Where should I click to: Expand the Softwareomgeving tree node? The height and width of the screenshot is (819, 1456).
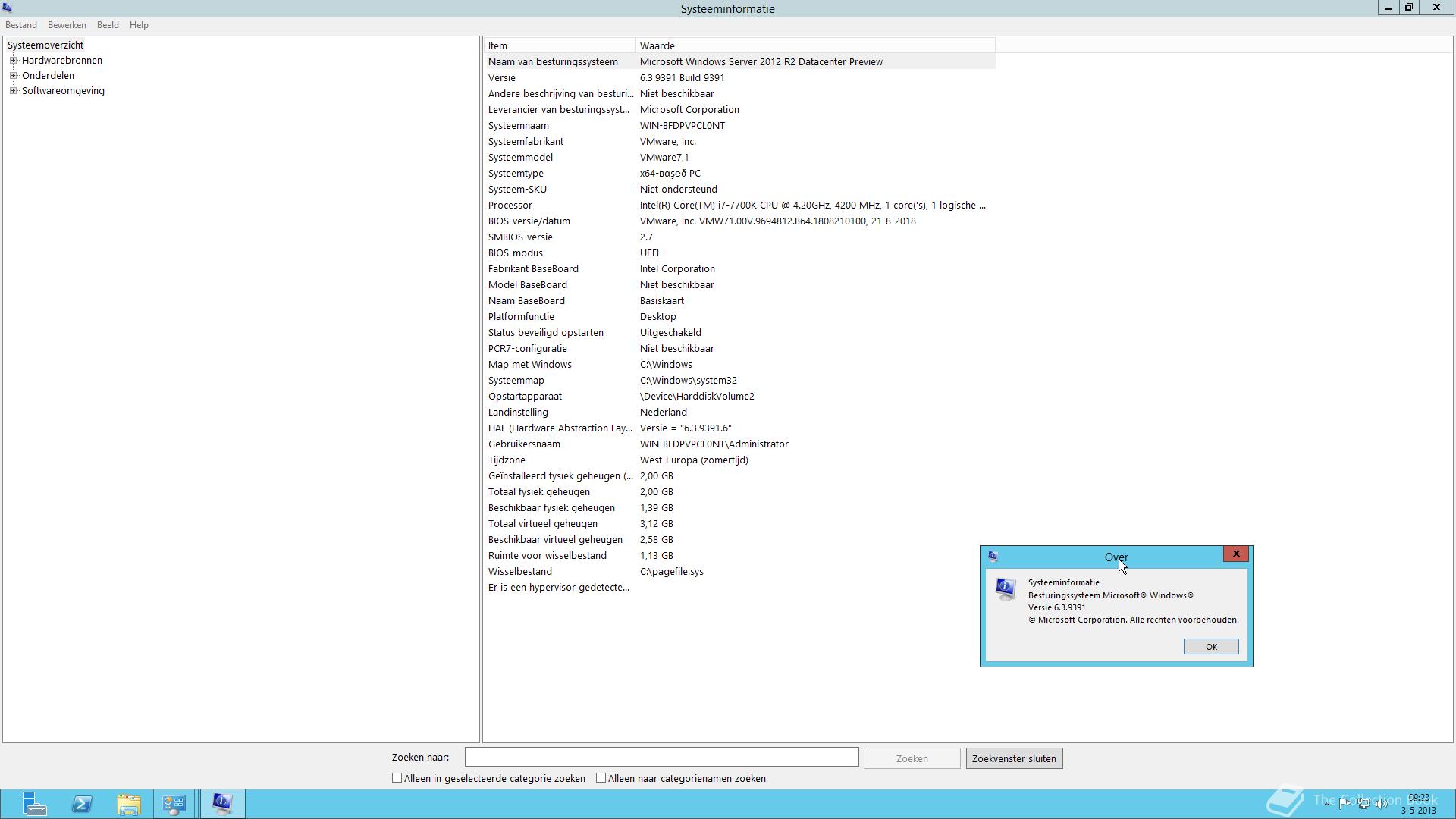pos(13,90)
